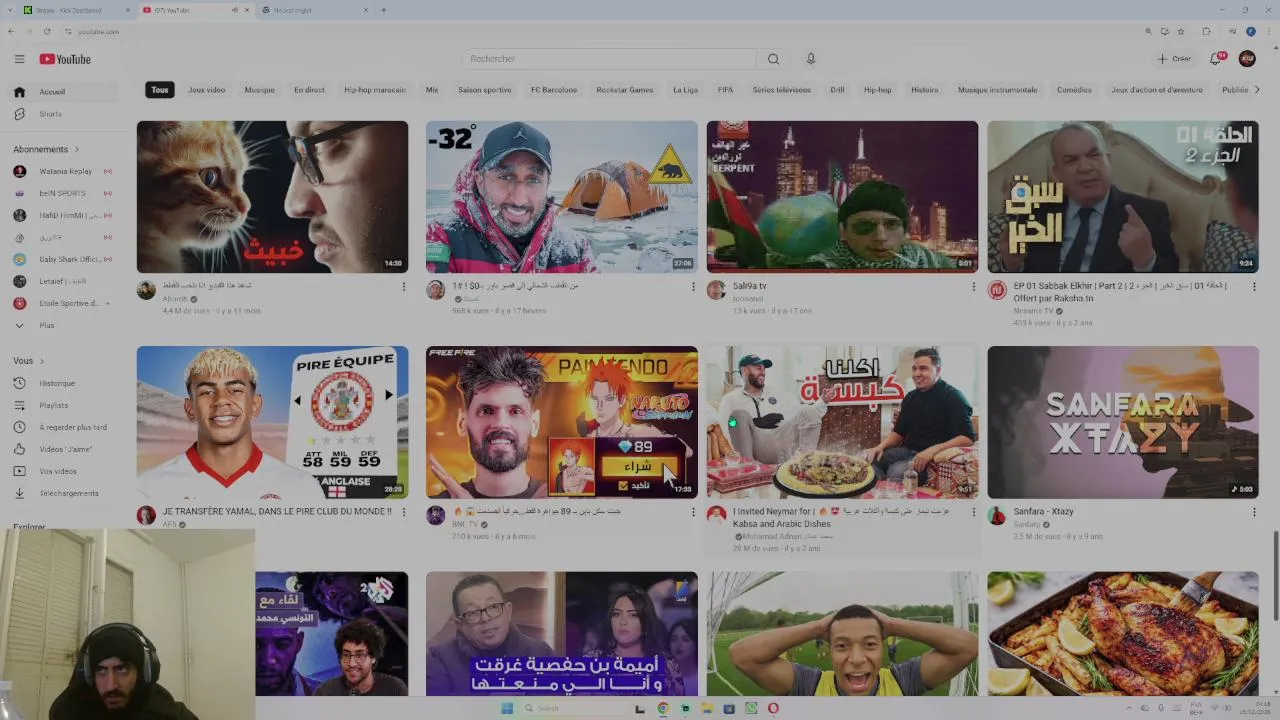Open options menu for Sabbak Elkhir video
This screenshot has height=720, width=1280.
(1254, 286)
